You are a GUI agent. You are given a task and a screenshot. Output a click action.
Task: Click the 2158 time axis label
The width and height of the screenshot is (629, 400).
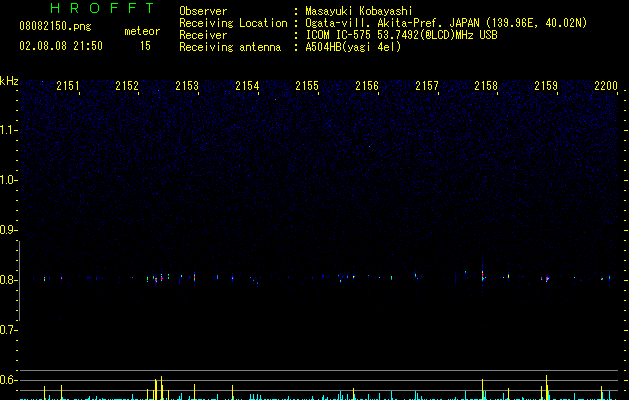click(x=486, y=85)
